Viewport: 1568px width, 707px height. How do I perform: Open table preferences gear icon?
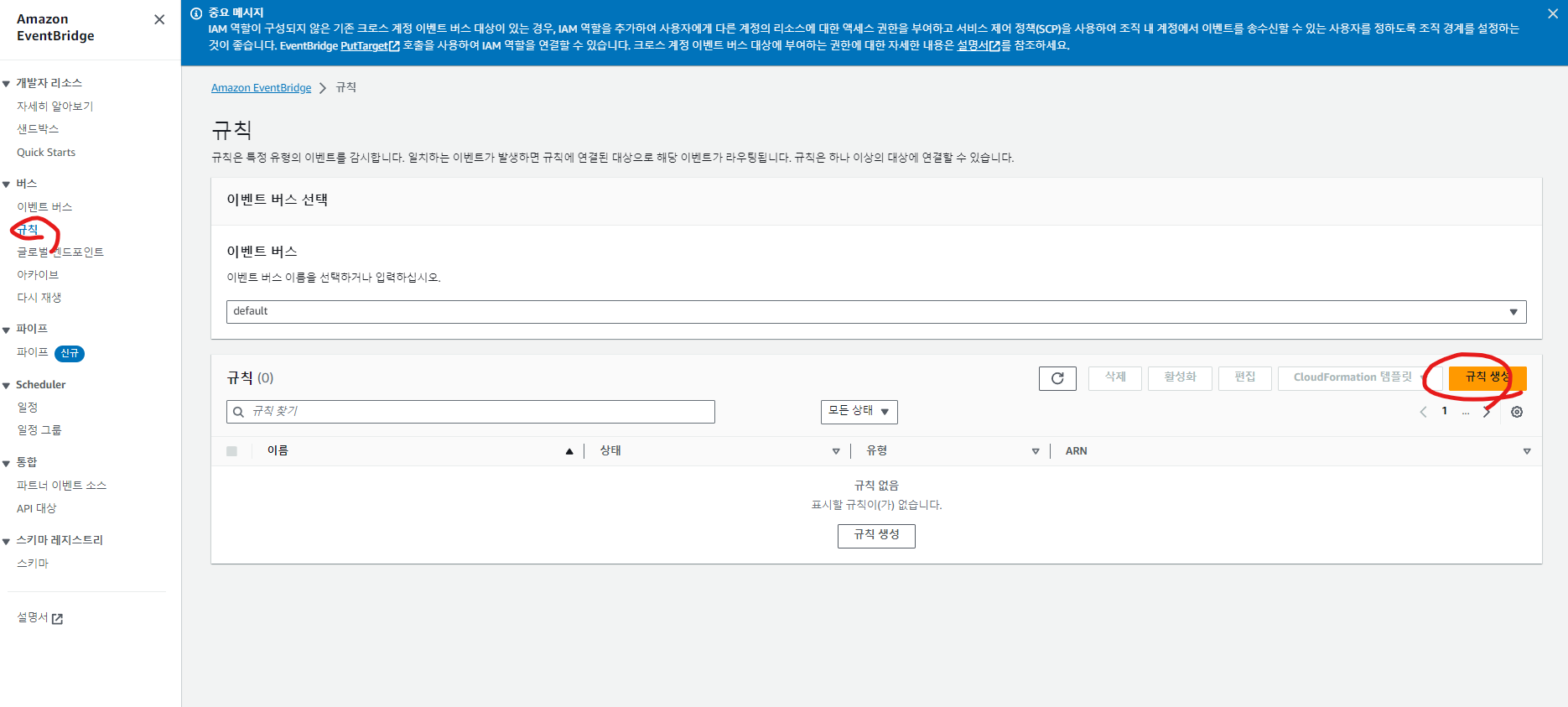pos(1517,412)
